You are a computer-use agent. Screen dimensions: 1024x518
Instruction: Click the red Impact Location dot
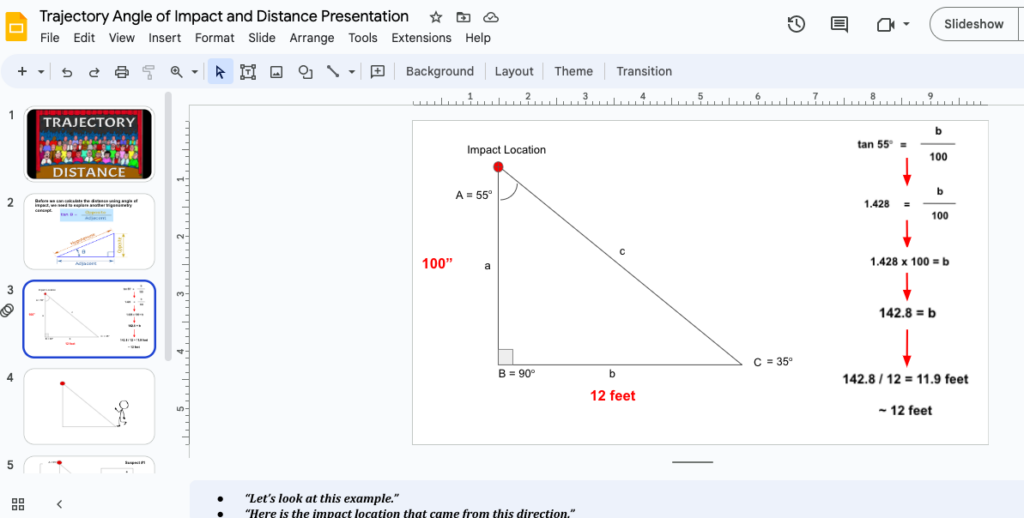click(x=498, y=167)
